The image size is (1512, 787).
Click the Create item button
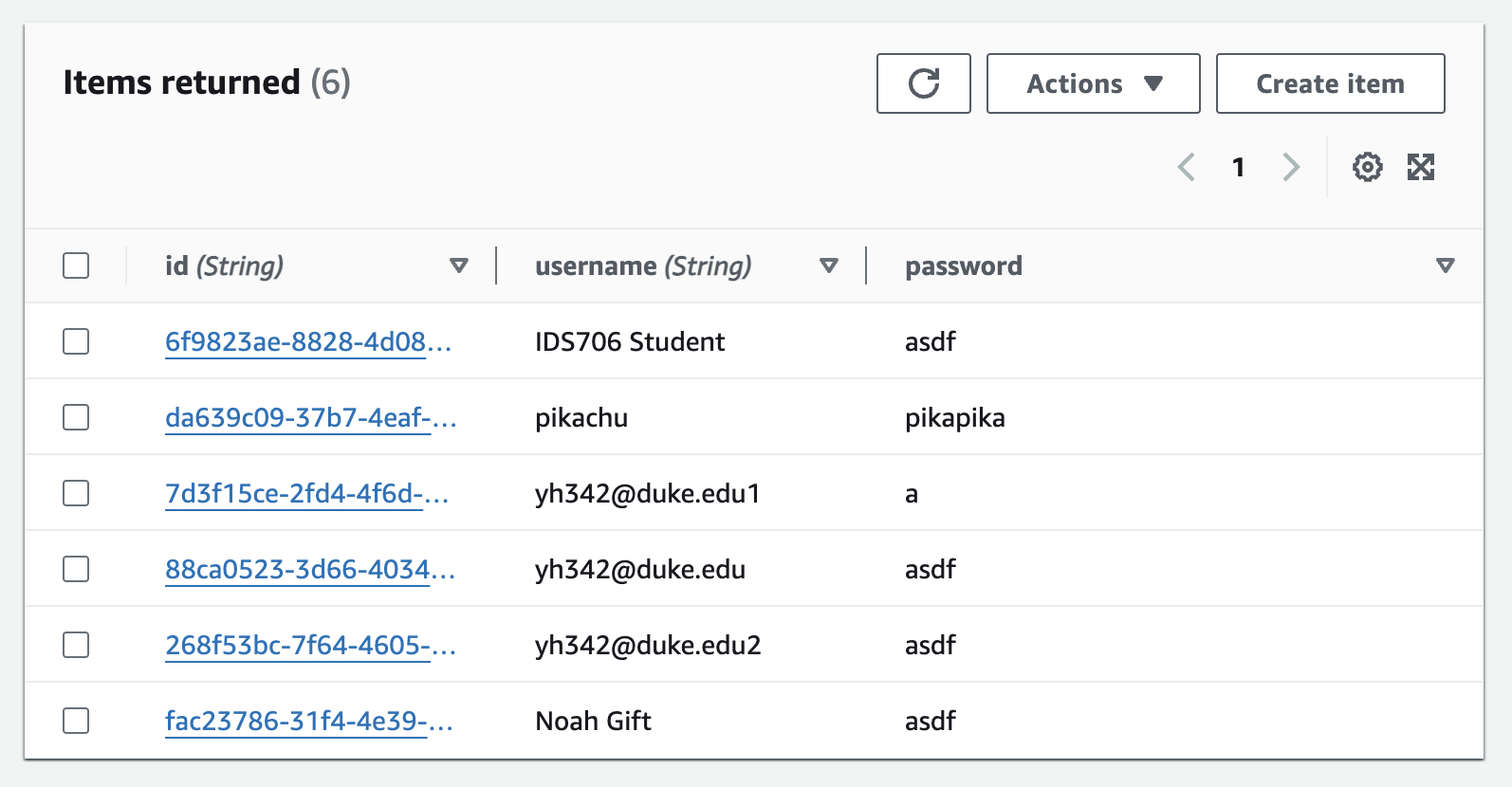(1330, 83)
